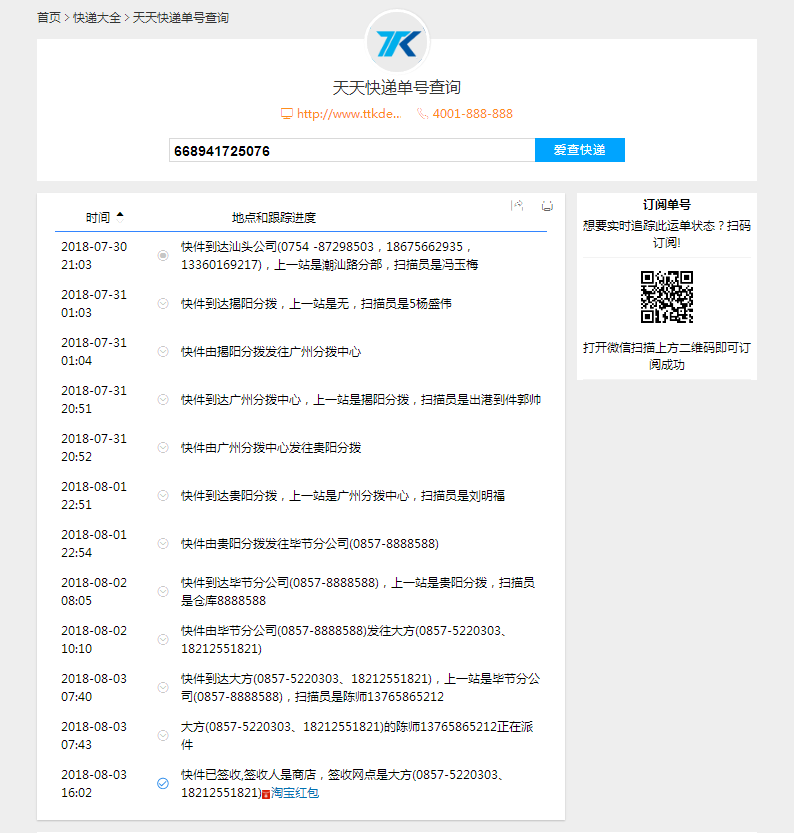
Task: Click the 天天快递单号查询 page title
Action: 397,88
